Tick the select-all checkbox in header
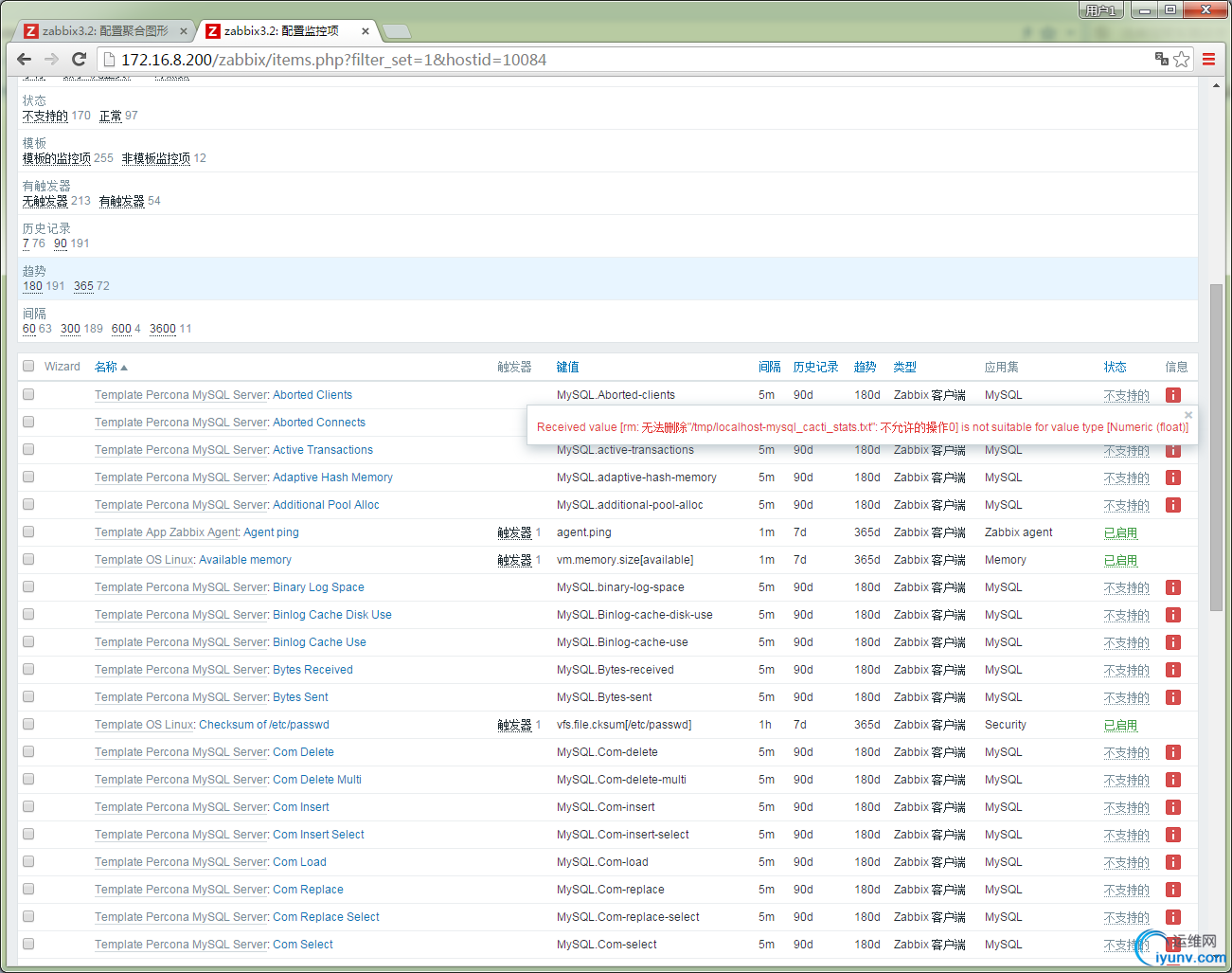Viewport: 1232px width, 973px height. tap(28, 366)
